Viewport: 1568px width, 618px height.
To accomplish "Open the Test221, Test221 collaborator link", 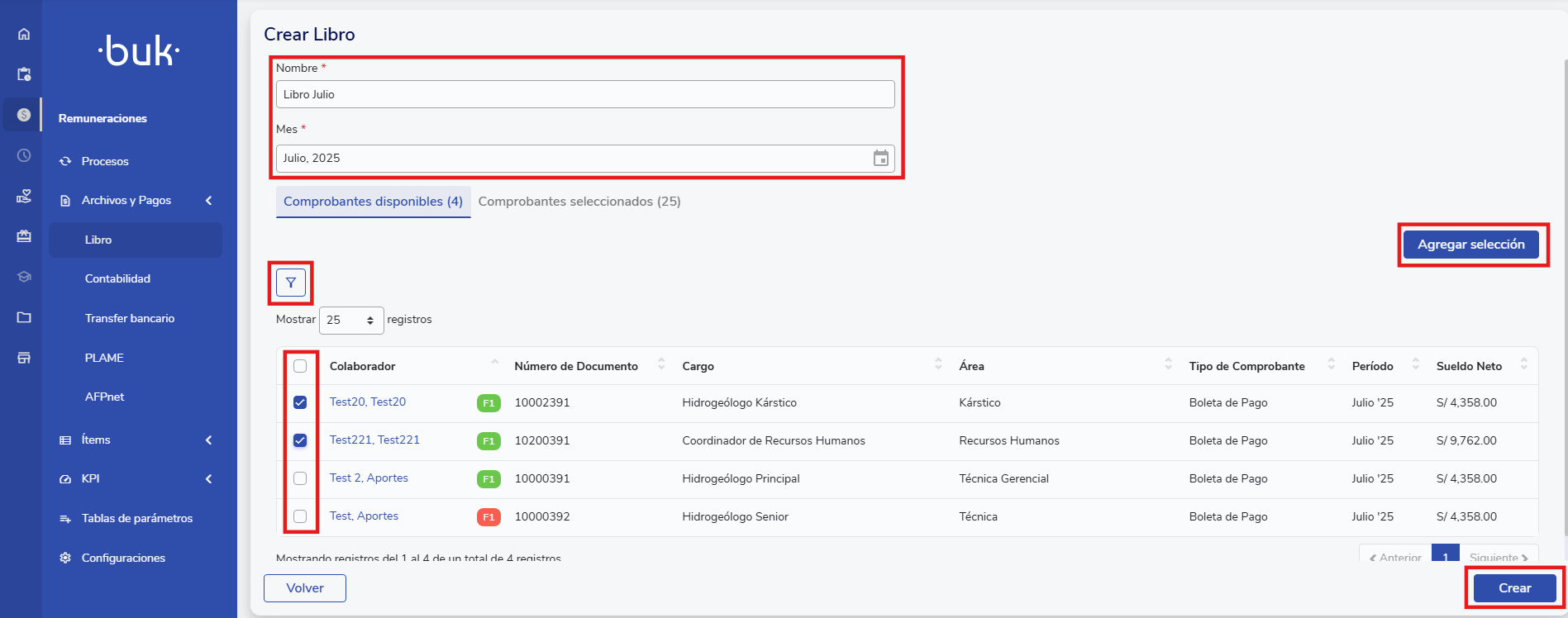I will (374, 440).
